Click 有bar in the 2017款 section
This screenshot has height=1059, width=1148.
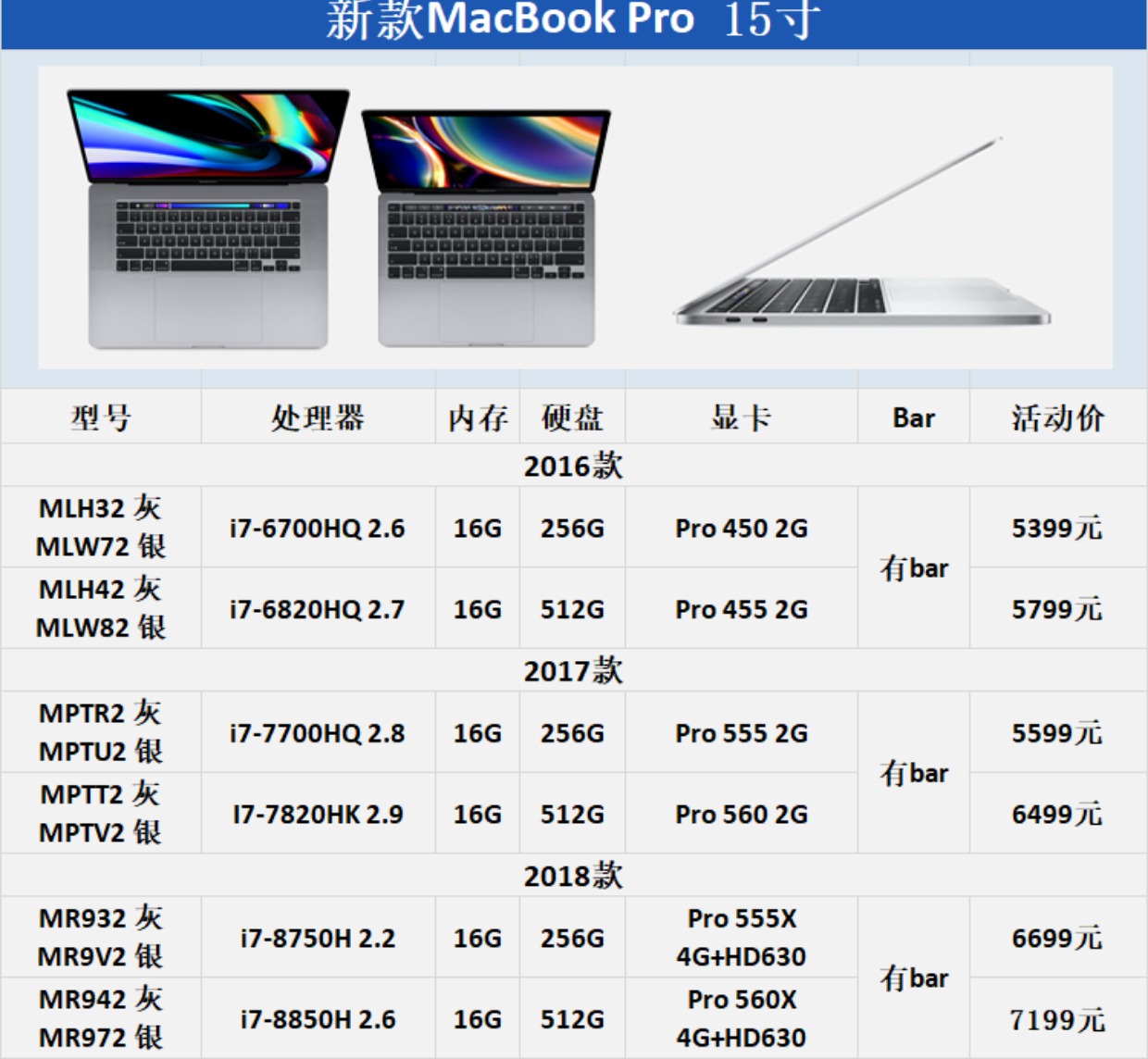pyautogui.click(x=914, y=773)
